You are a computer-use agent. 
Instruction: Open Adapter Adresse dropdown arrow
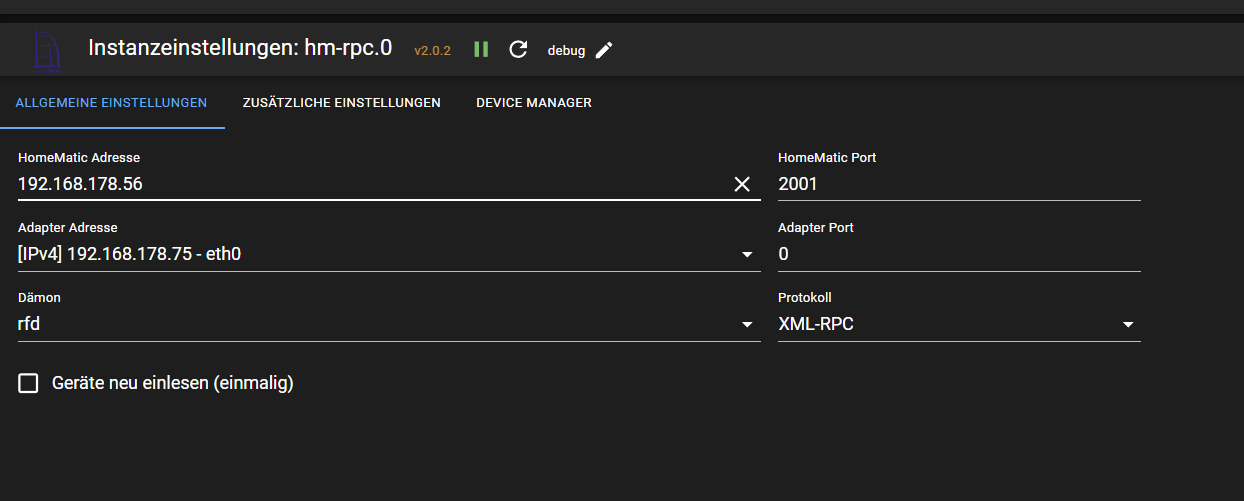click(747, 255)
